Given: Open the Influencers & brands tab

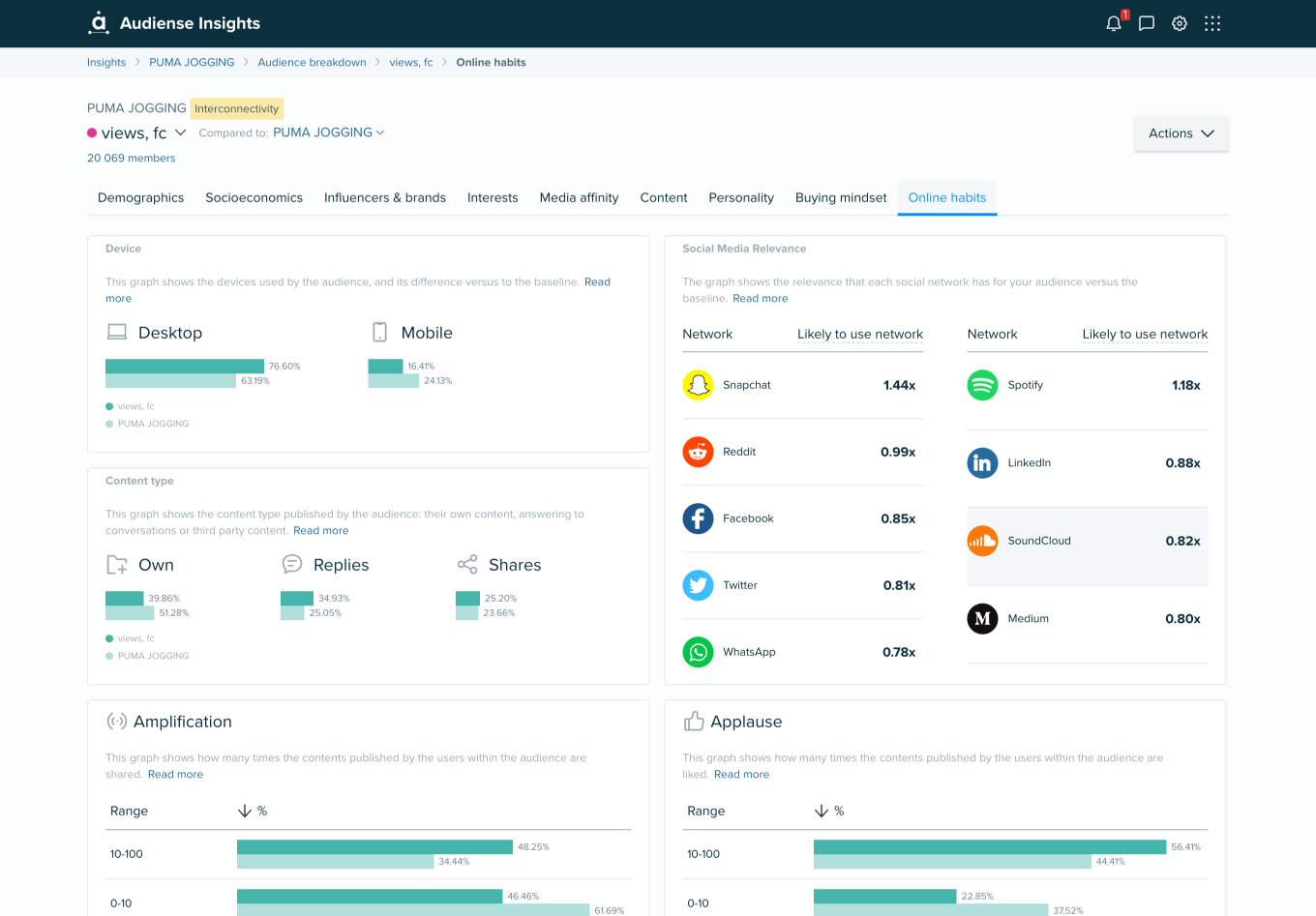Looking at the screenshot, I should pyautogui.click(x=385, y=197).
